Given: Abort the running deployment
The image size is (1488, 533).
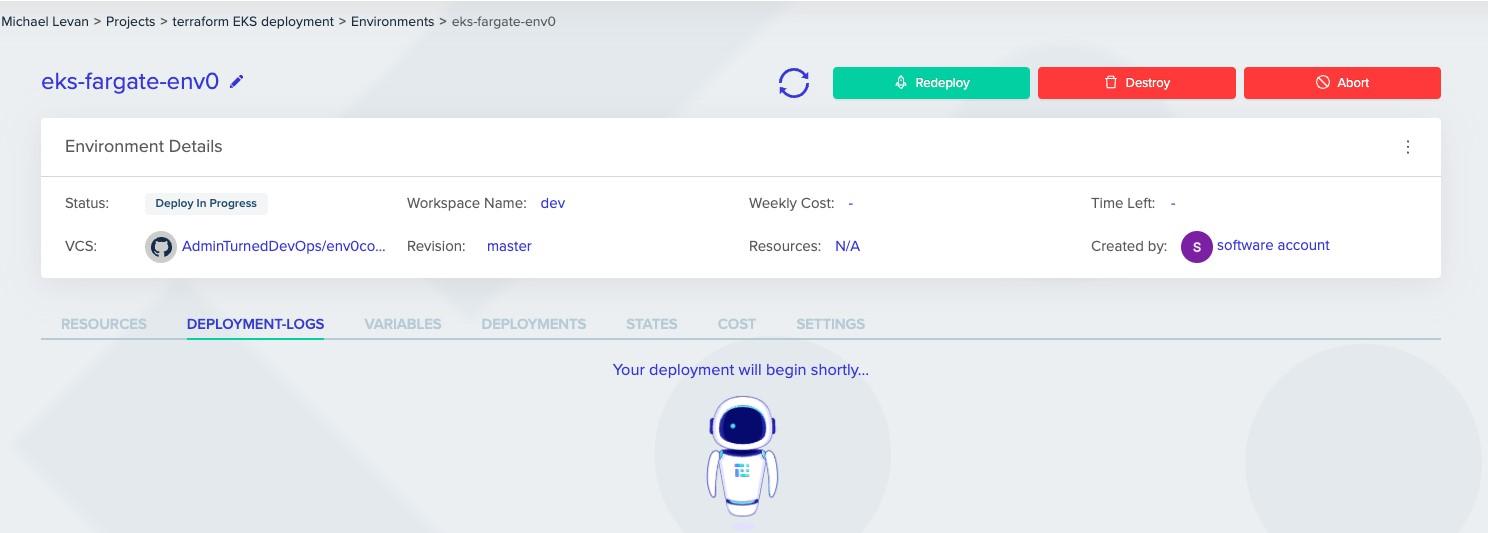Looking at the screenshot, I should pyautogui.click(x=1342, y=83).
